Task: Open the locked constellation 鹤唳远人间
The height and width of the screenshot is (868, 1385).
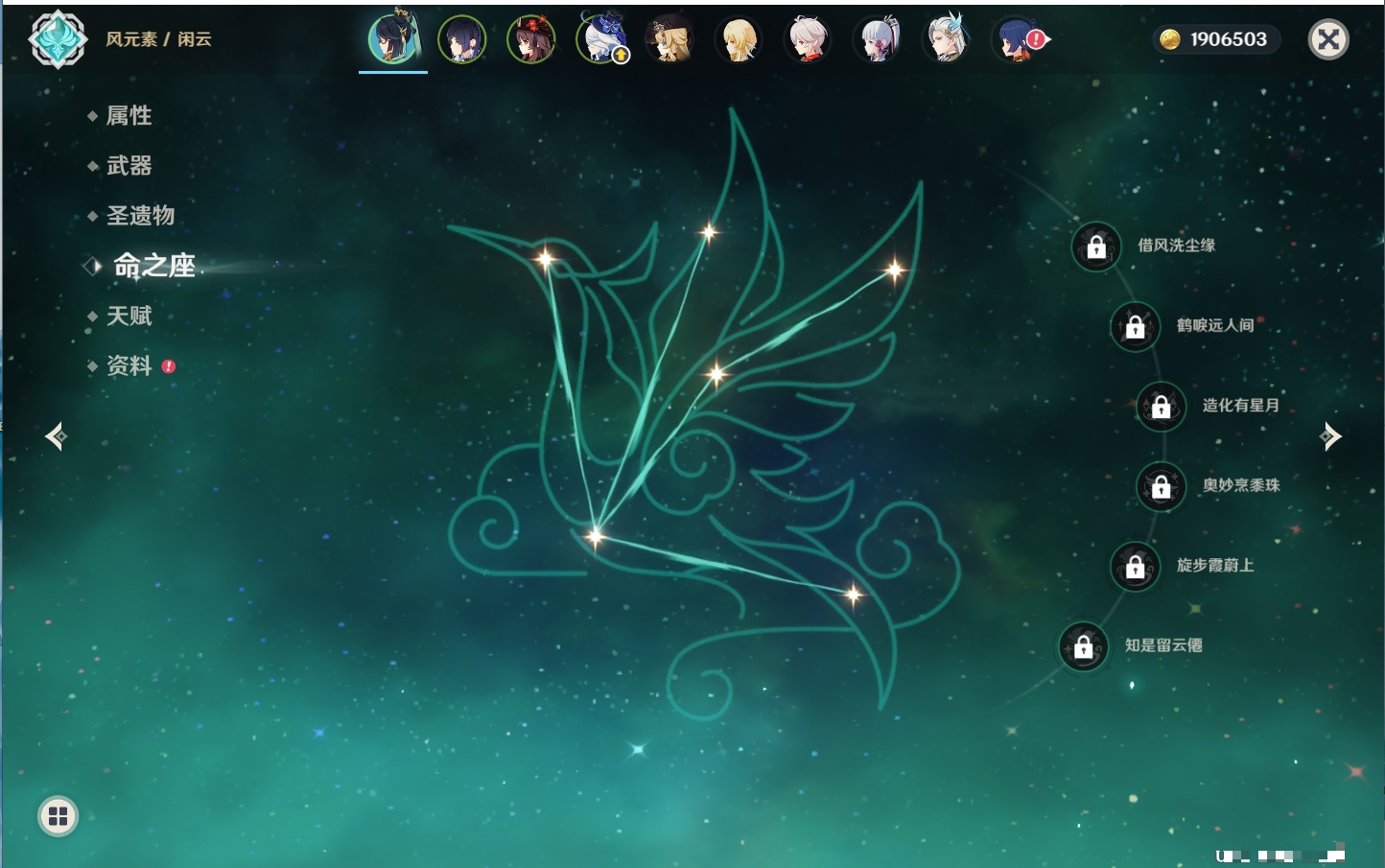Action: point(1136,327)
